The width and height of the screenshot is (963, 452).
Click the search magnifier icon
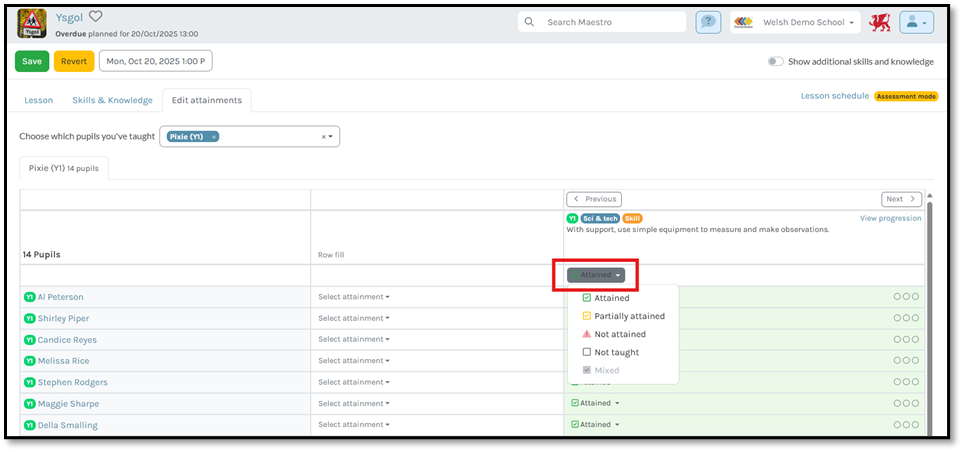(529, 22)
